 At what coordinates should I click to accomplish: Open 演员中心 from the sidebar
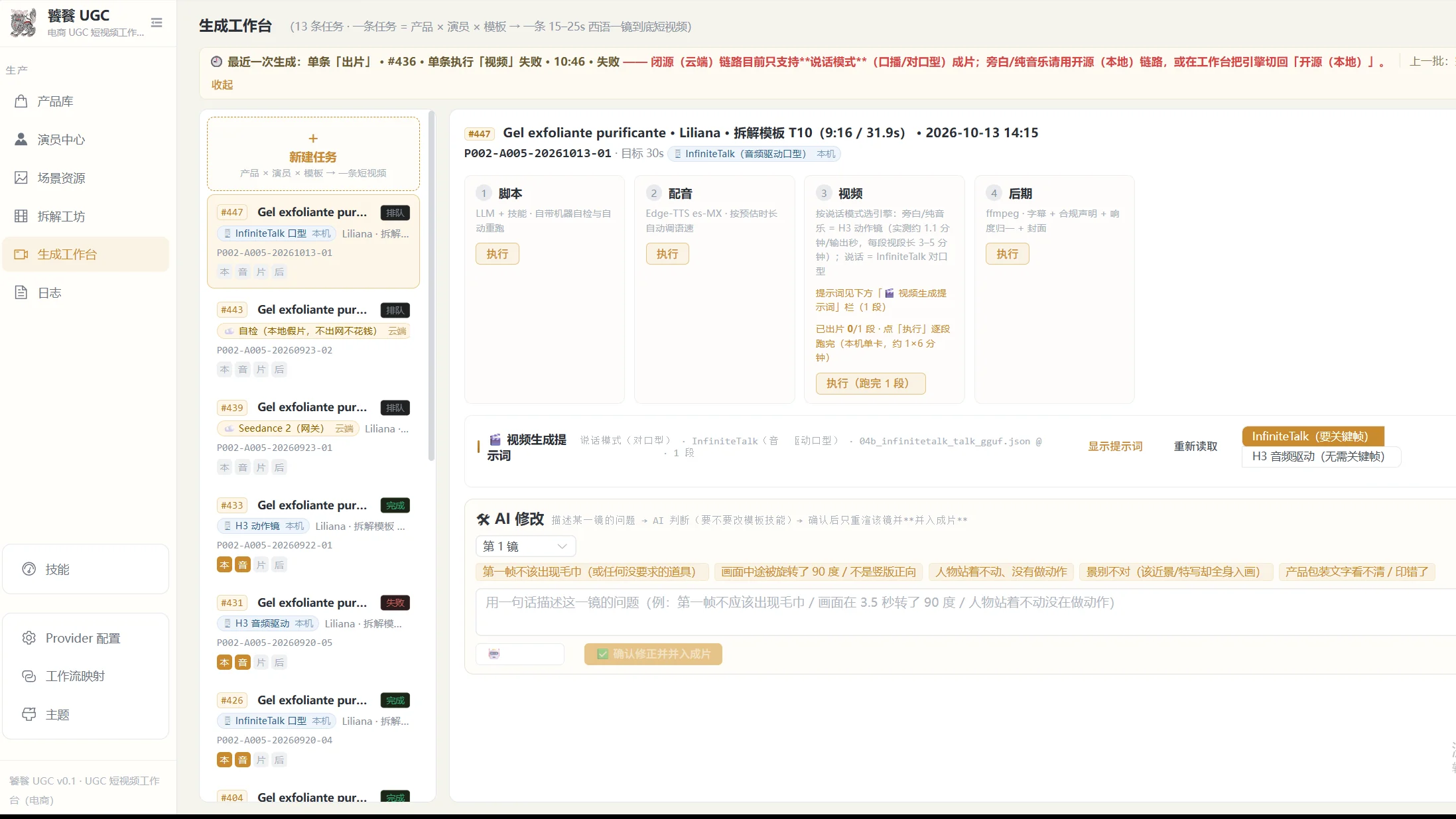(86, 140)
